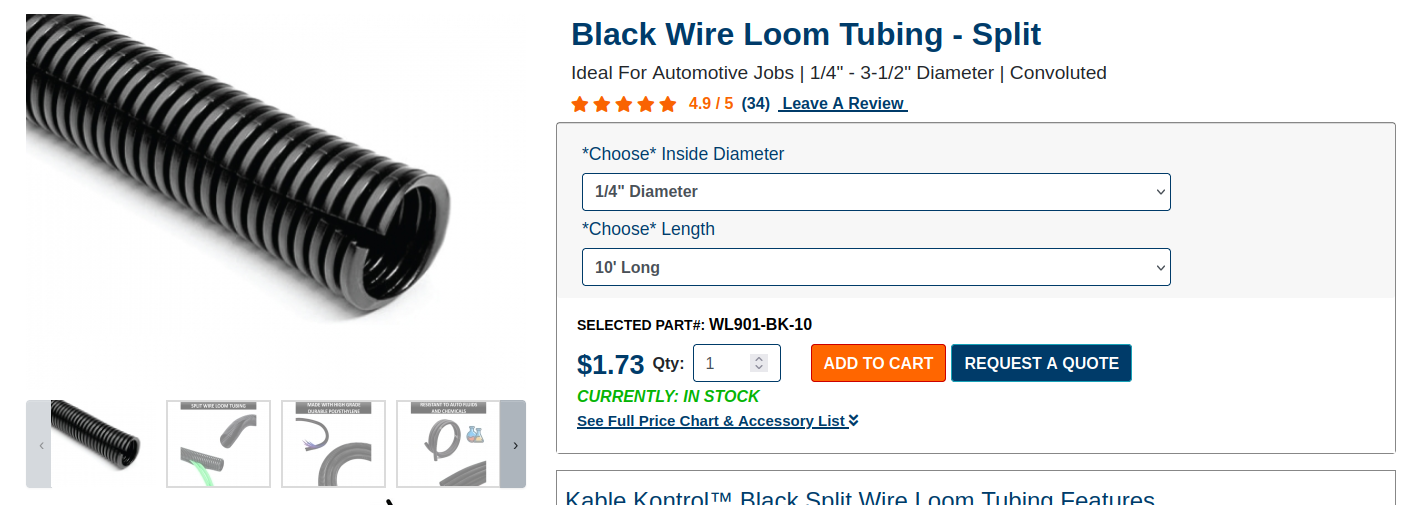Click the next arrow on thumbnail carousel
This screenshot has height=505, width=1424.
(x=514, y=445)
